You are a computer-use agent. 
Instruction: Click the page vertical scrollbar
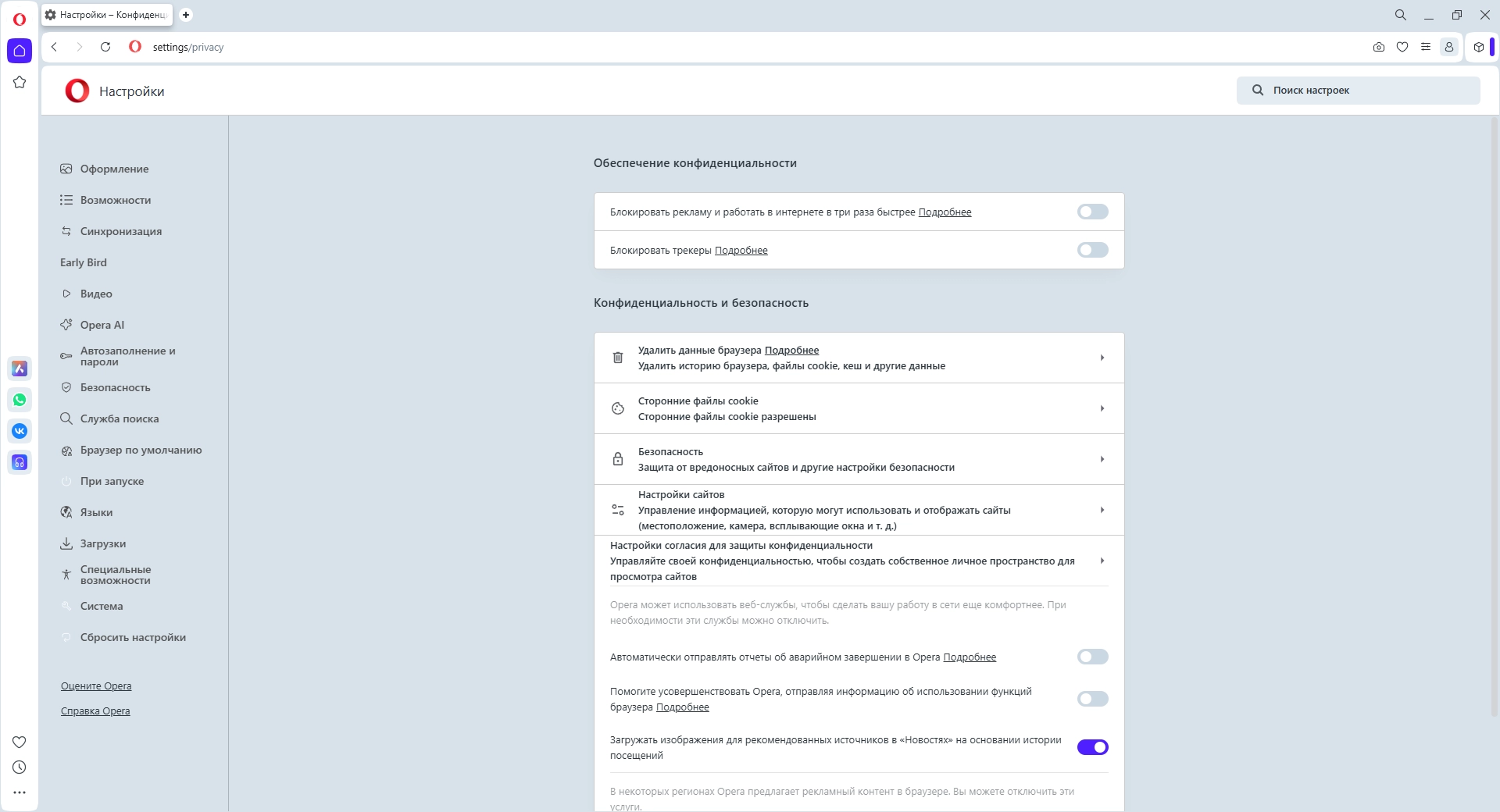[1495, 418]
